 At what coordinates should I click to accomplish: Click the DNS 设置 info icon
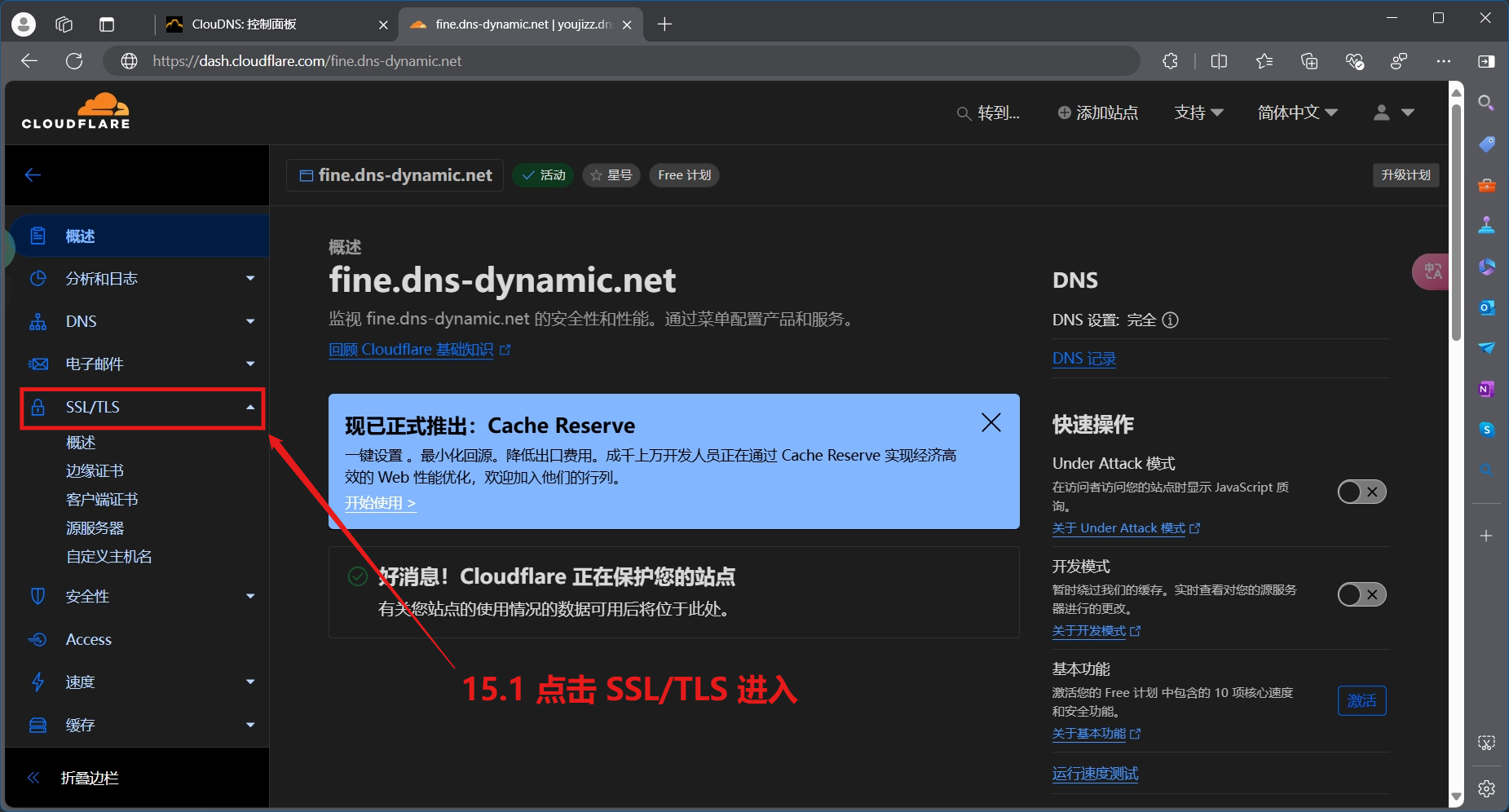[1170, 320]
